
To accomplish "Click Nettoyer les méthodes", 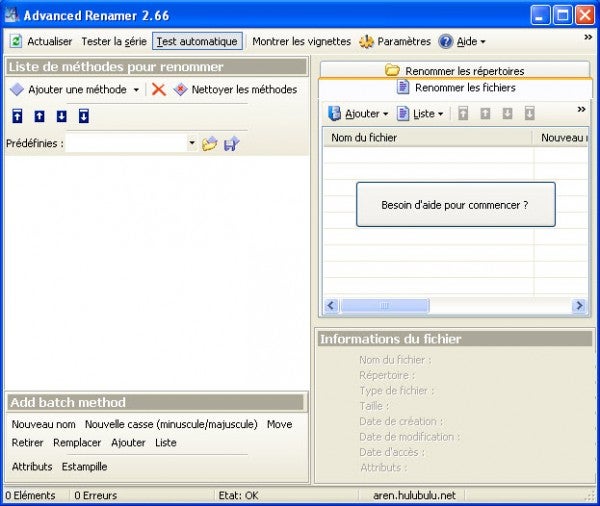I will (x=235, y=90).
